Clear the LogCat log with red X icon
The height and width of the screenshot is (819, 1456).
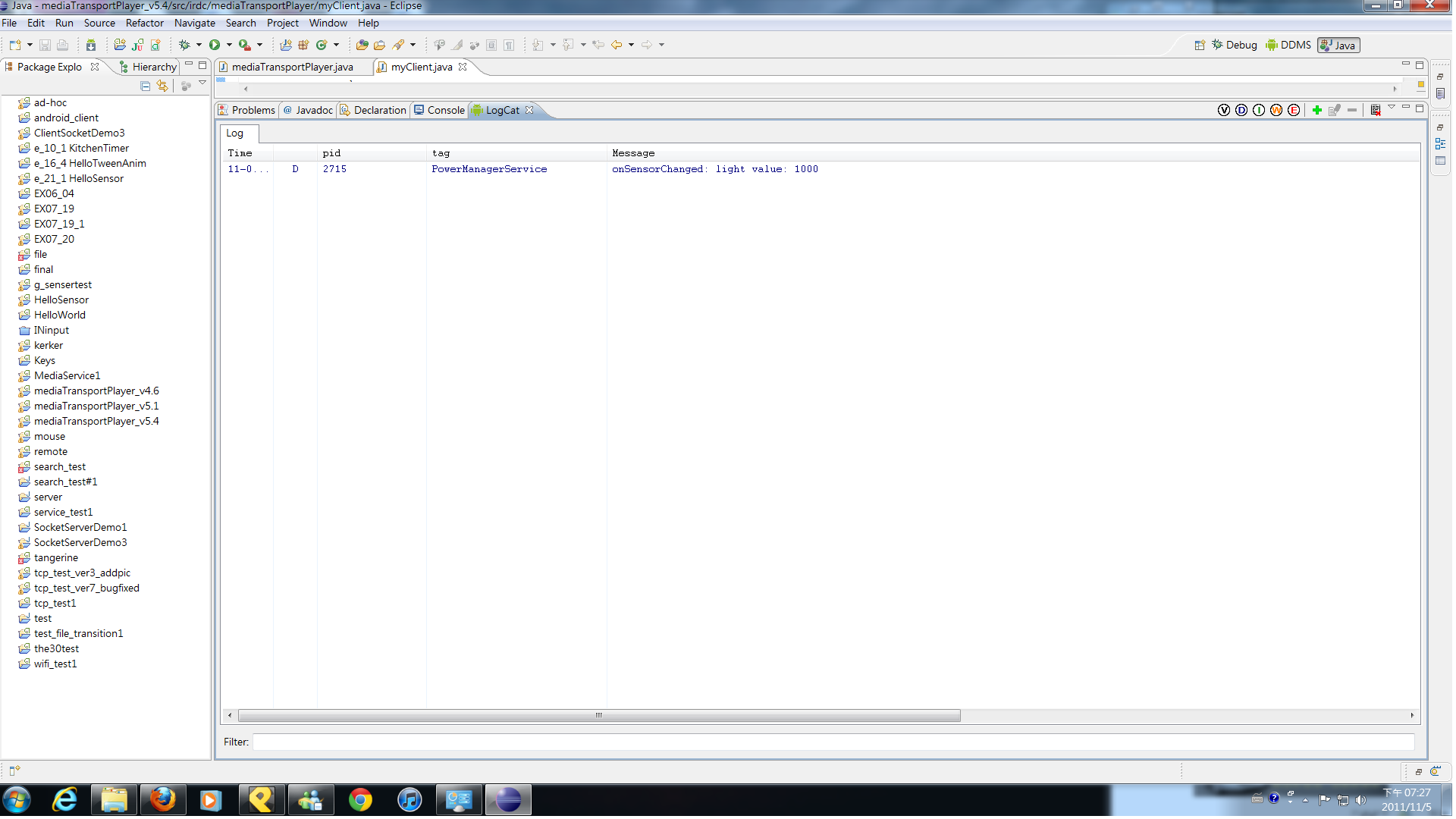(1376, 111)
